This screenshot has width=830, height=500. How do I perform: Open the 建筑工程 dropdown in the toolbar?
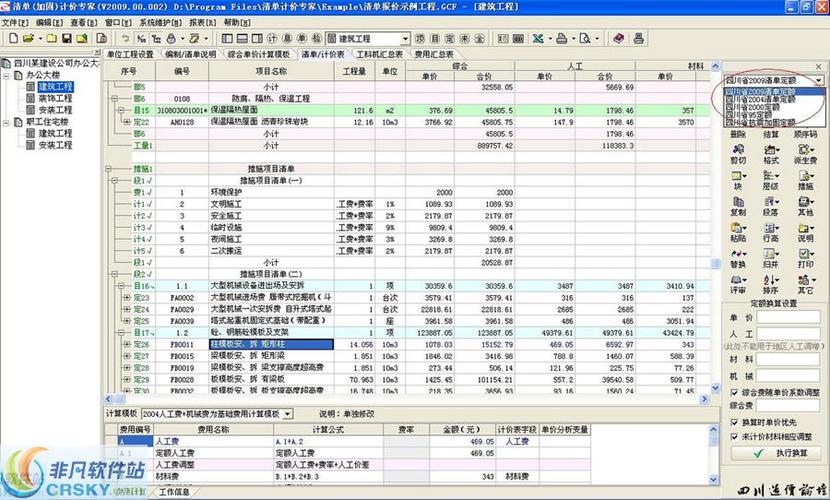405,39
